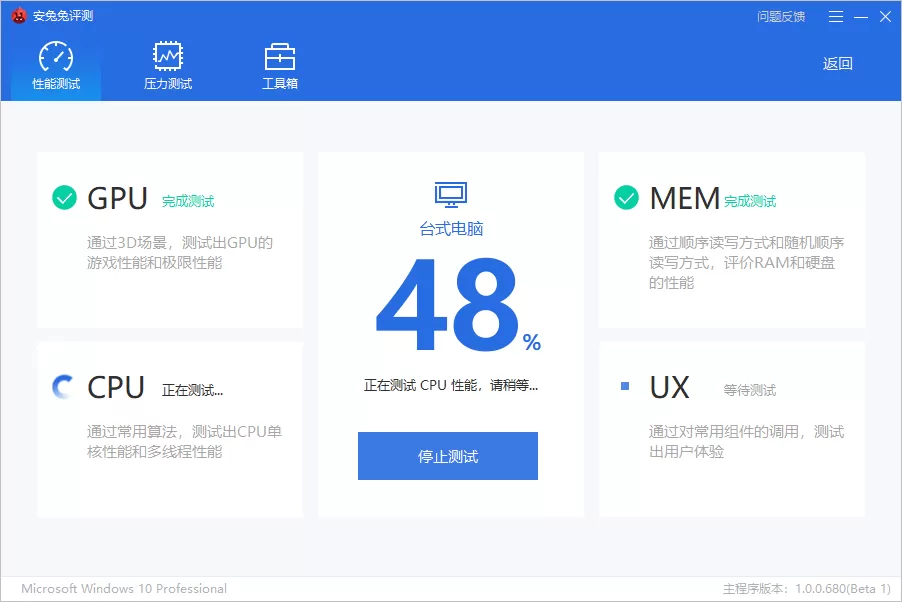Click the AnTuTu logo in the title bar
The width and height of the screenshot is (902, 602).
click(x=17, y=16)
